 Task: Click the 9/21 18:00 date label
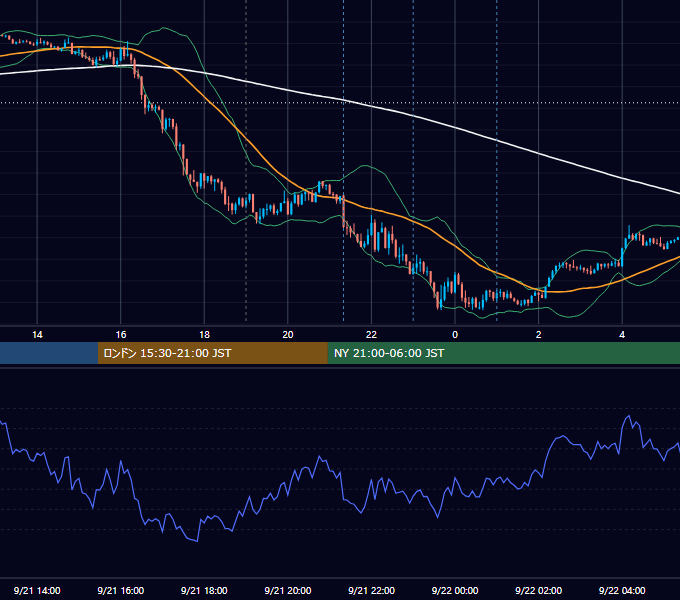coord(204,590)
